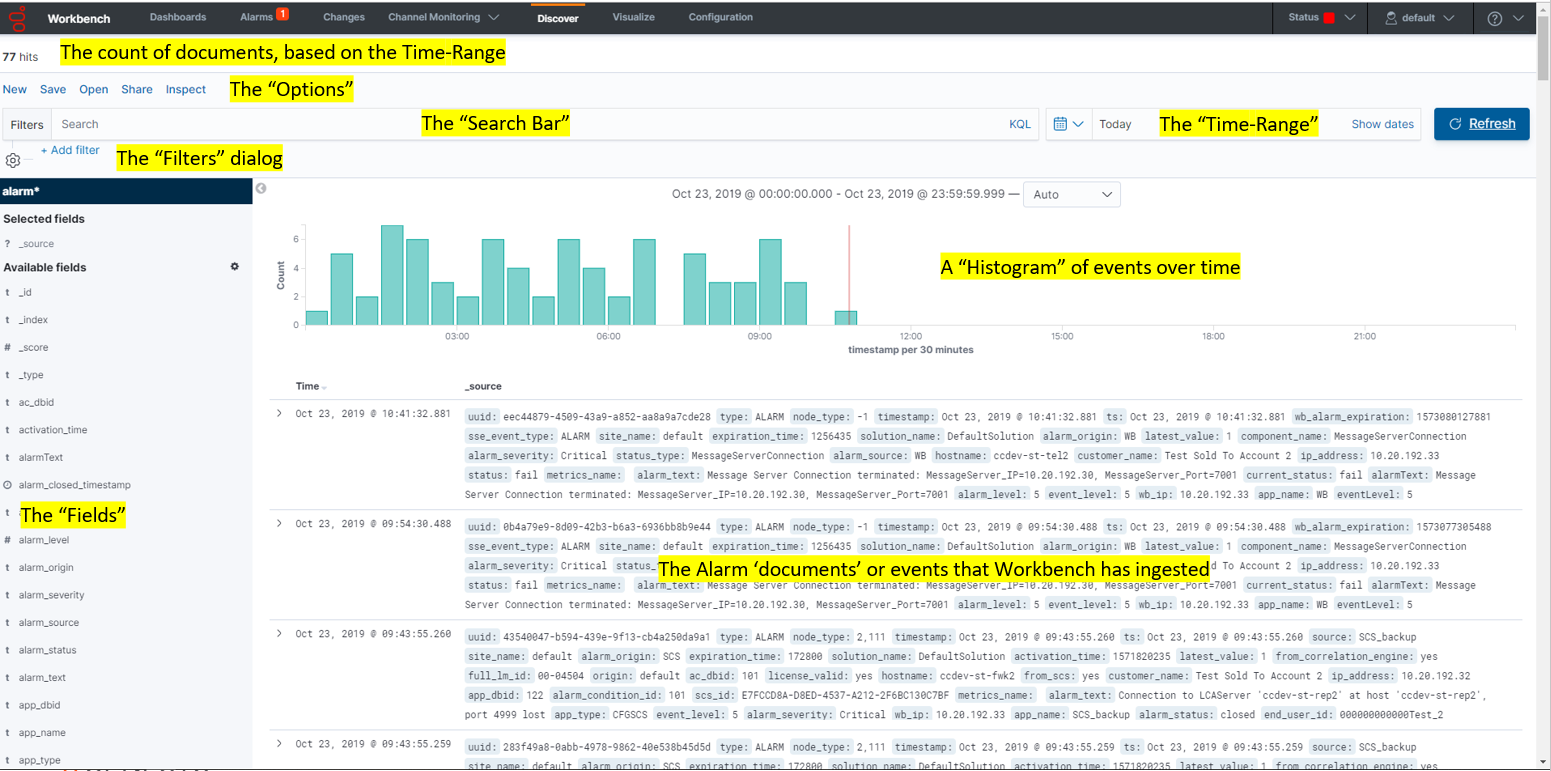Toggle KQL query language option
Viewport: 1551px width, 771px height.
[x=1019, y=124]
